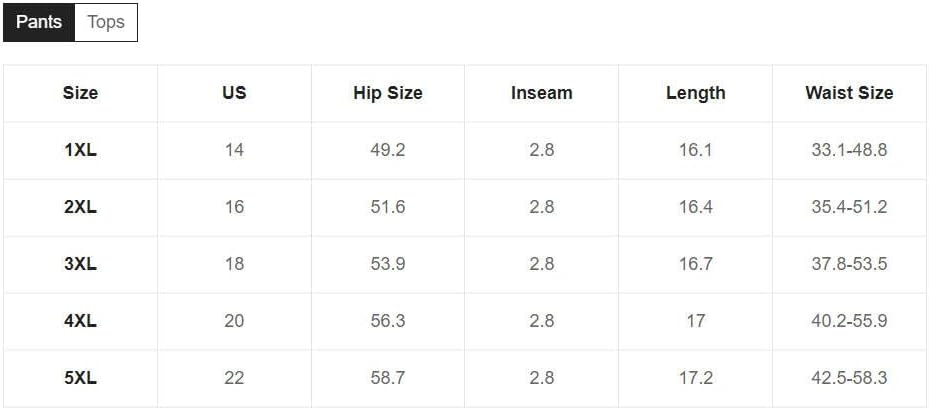
Task: Click the length value 17.2 cell
Action: click(x=696, y=378)
